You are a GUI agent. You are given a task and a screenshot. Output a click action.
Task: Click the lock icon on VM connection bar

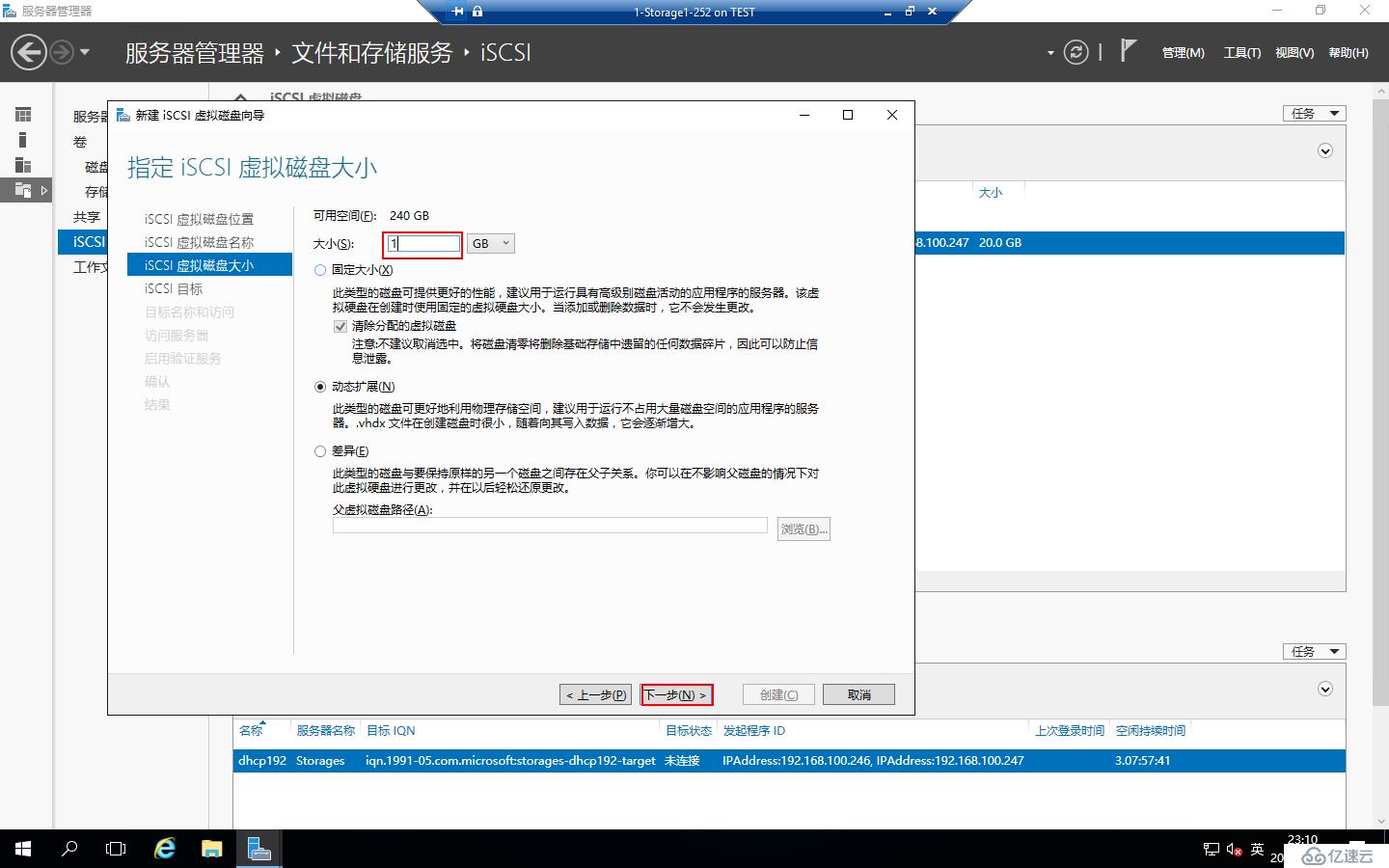point(477,12)
